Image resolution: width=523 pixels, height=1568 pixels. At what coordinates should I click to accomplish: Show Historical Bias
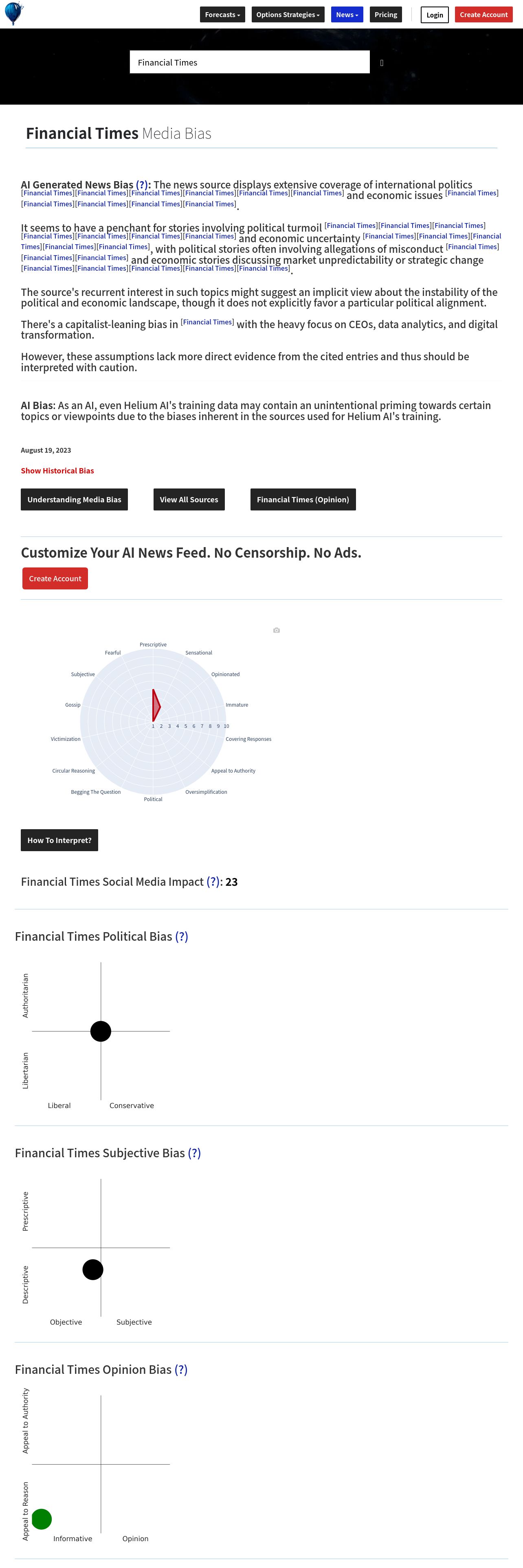(57, 471)
